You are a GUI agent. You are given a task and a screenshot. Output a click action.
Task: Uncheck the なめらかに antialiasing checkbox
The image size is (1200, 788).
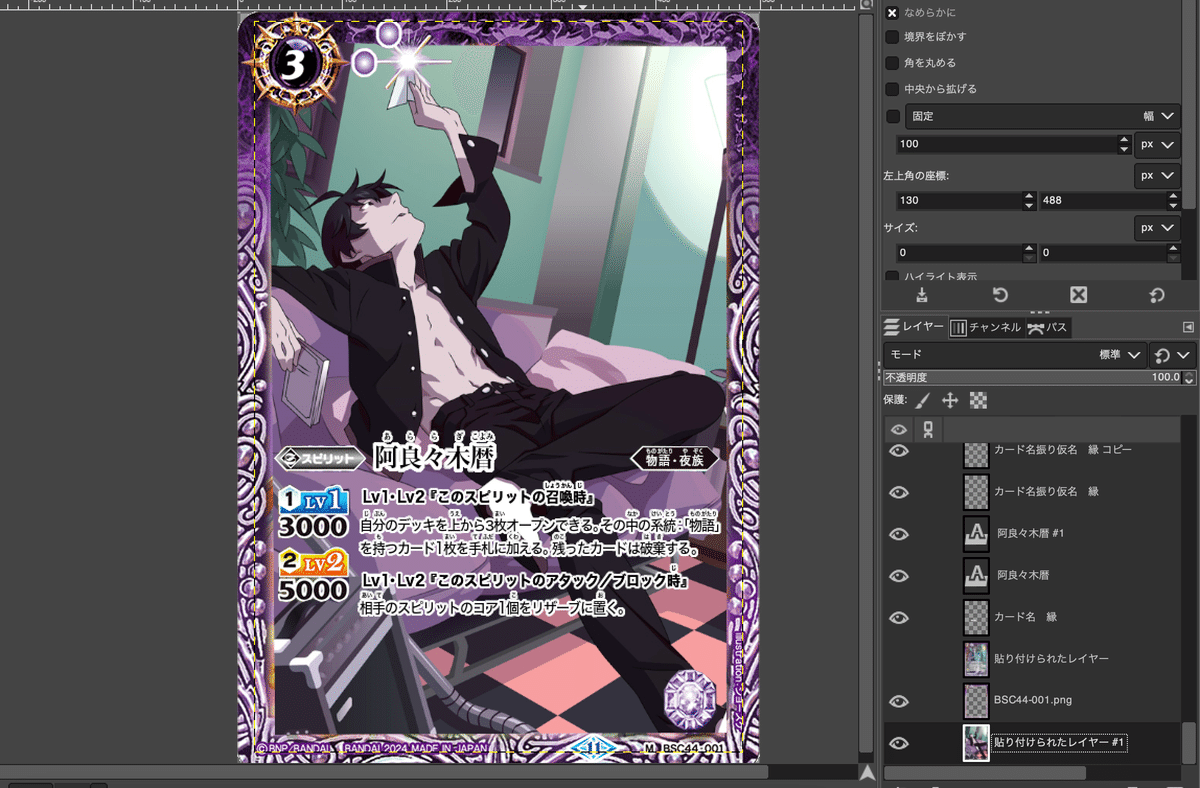tap(892, 12)
